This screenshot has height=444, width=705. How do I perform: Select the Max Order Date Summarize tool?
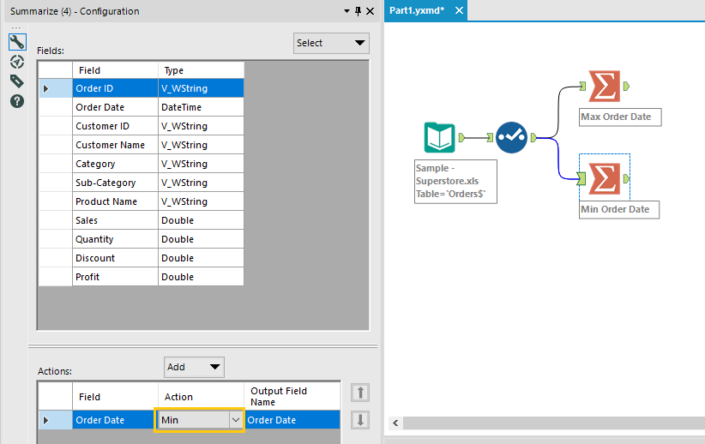tap(604, 86)
